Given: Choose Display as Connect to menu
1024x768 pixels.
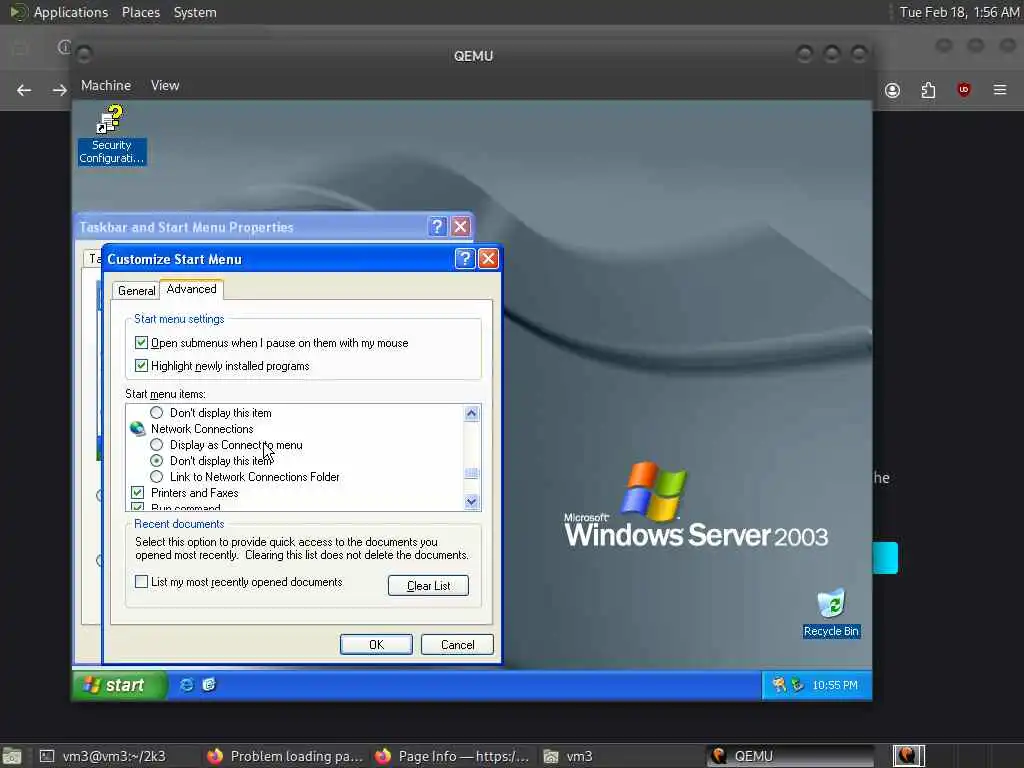Looking at the screenshot, I should 157,445.
